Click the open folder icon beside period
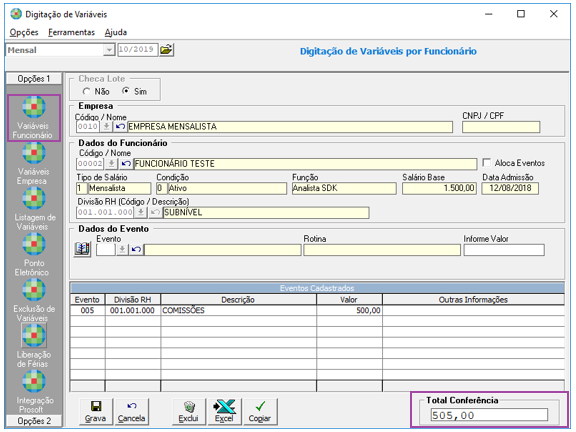Screen dimensions: 576x432 point(166,50)
